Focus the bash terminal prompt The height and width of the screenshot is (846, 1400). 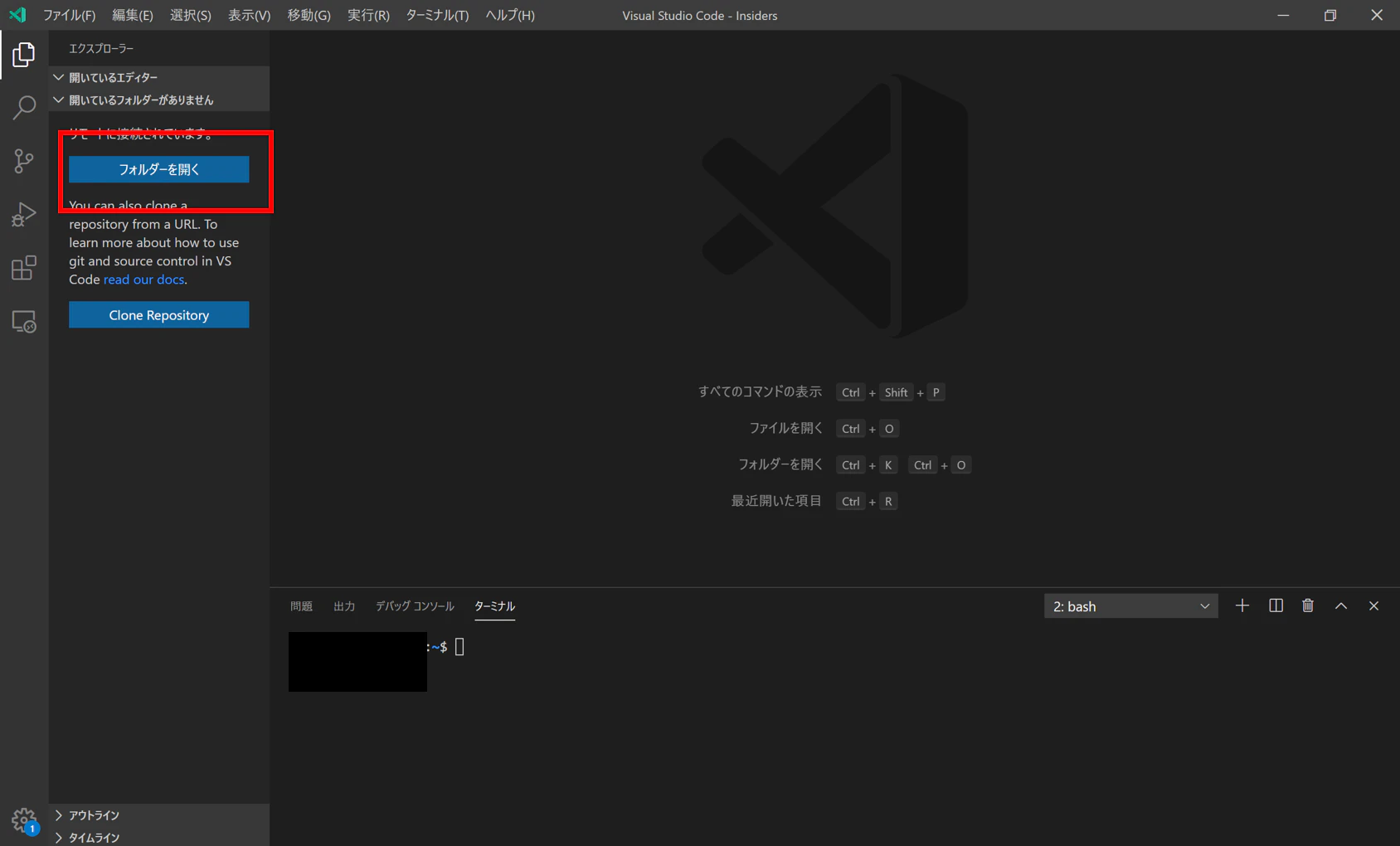tap(459, 647)
